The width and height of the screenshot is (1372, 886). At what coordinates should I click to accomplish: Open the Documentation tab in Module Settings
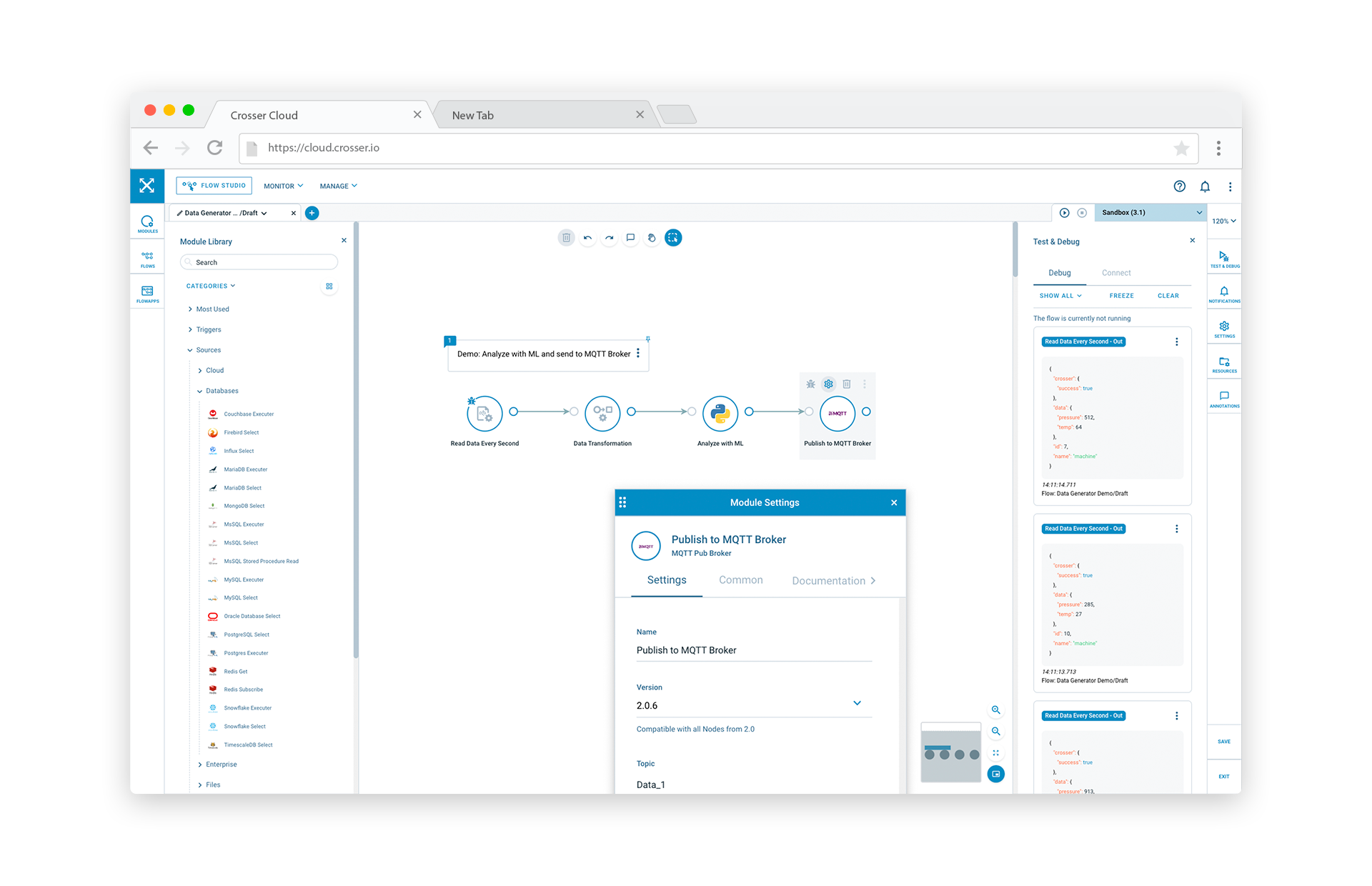[833, 581]
